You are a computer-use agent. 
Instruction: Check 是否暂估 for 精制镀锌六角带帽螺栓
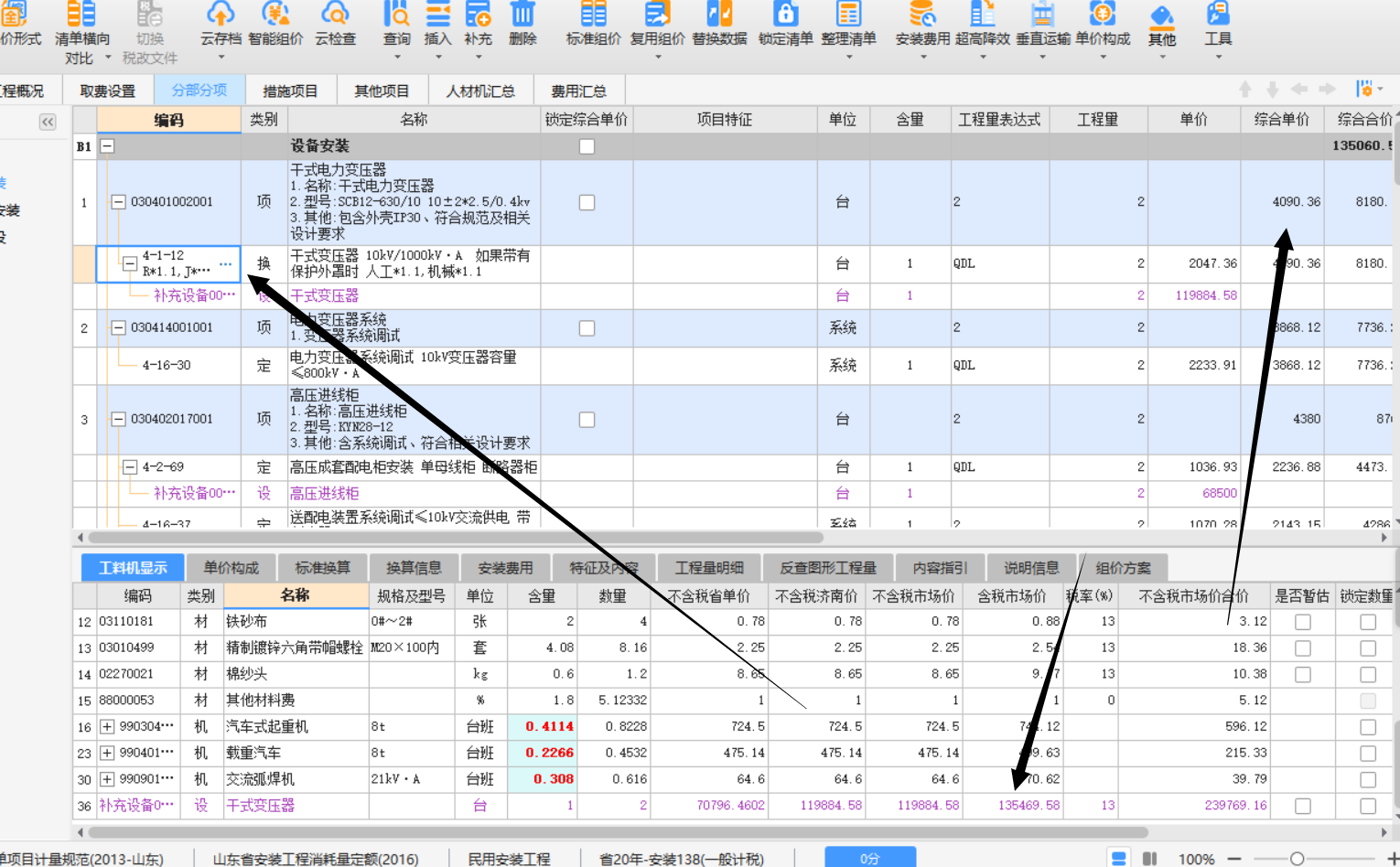1303,648
